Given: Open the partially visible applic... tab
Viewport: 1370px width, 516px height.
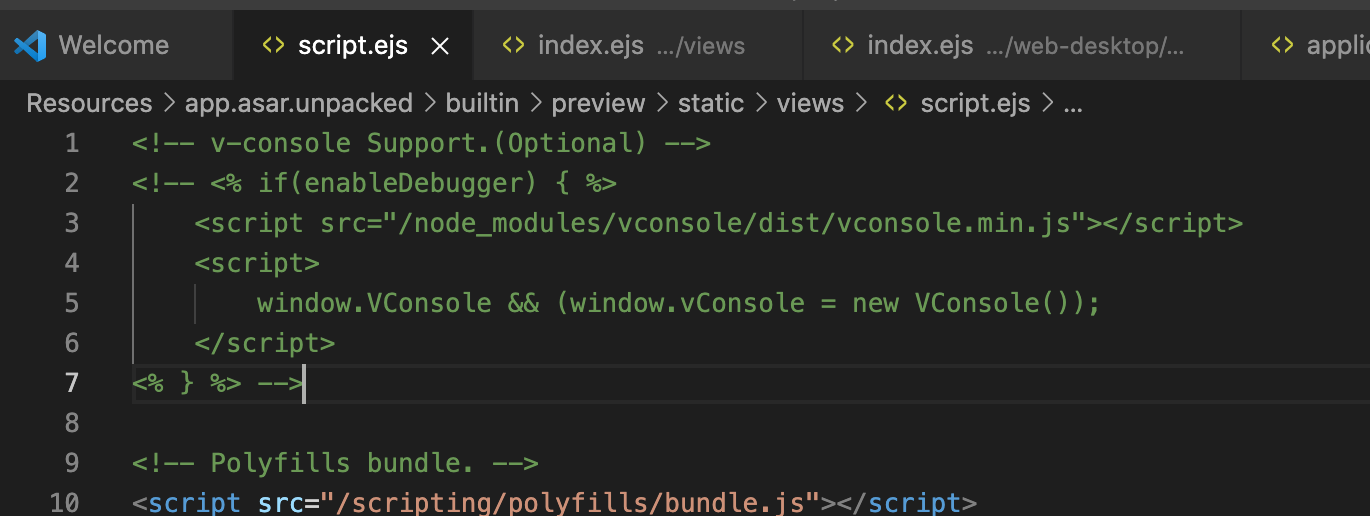Looking at the screenshot, I should coord(1305,45).
